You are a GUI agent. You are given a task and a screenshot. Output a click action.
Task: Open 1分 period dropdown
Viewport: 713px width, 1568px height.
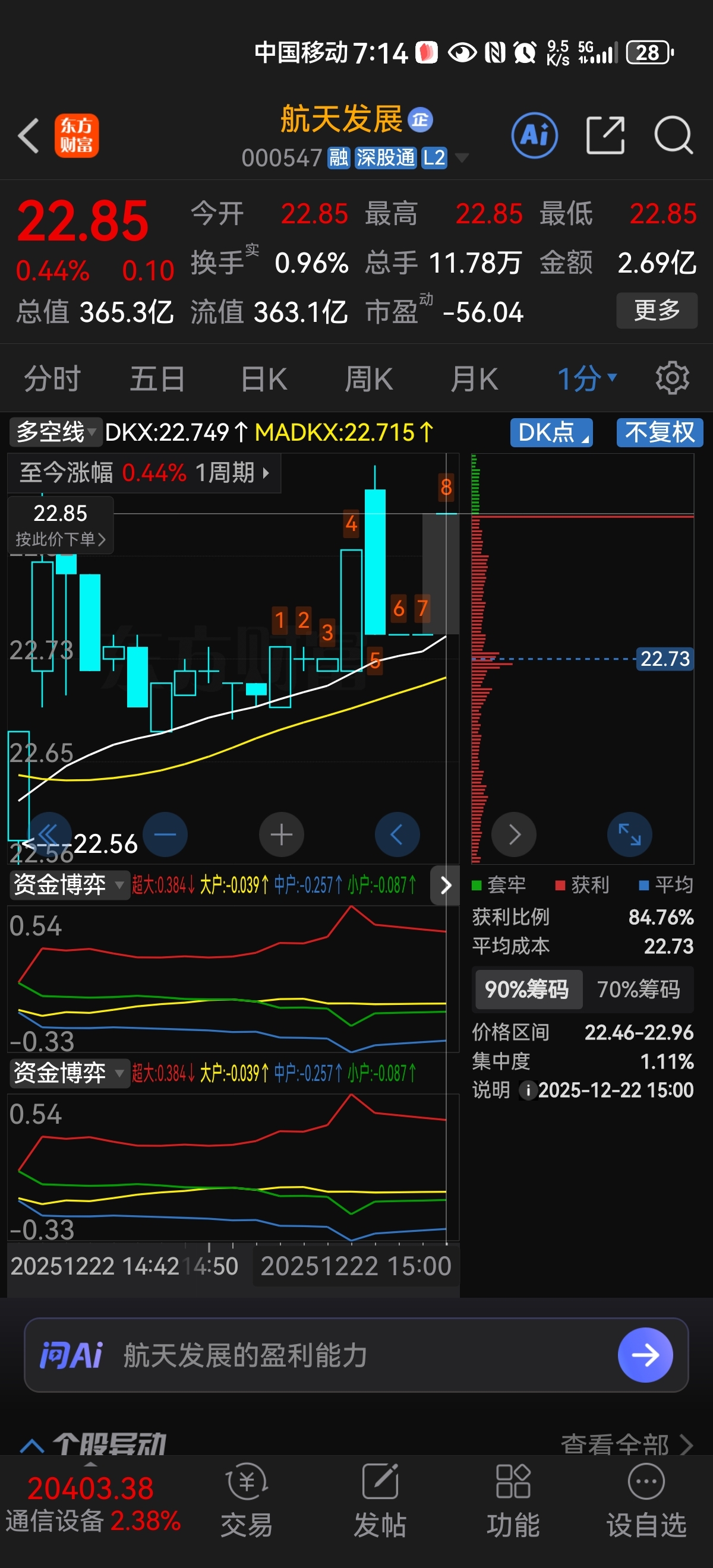click(587, 378)
